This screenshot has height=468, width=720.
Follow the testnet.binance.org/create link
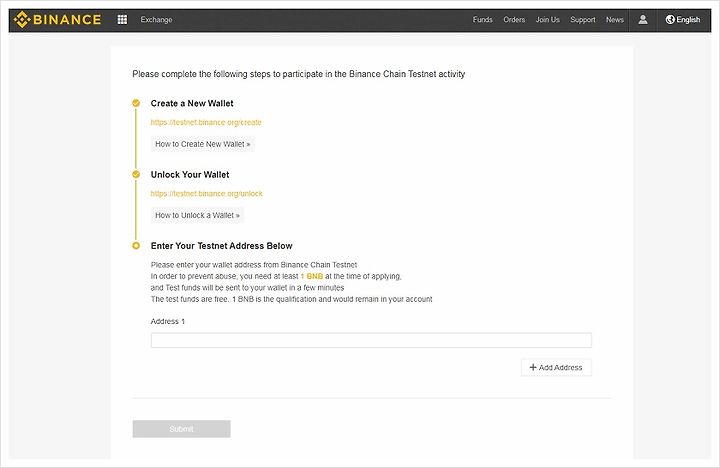pyautogui.click(x=206, y=122)
